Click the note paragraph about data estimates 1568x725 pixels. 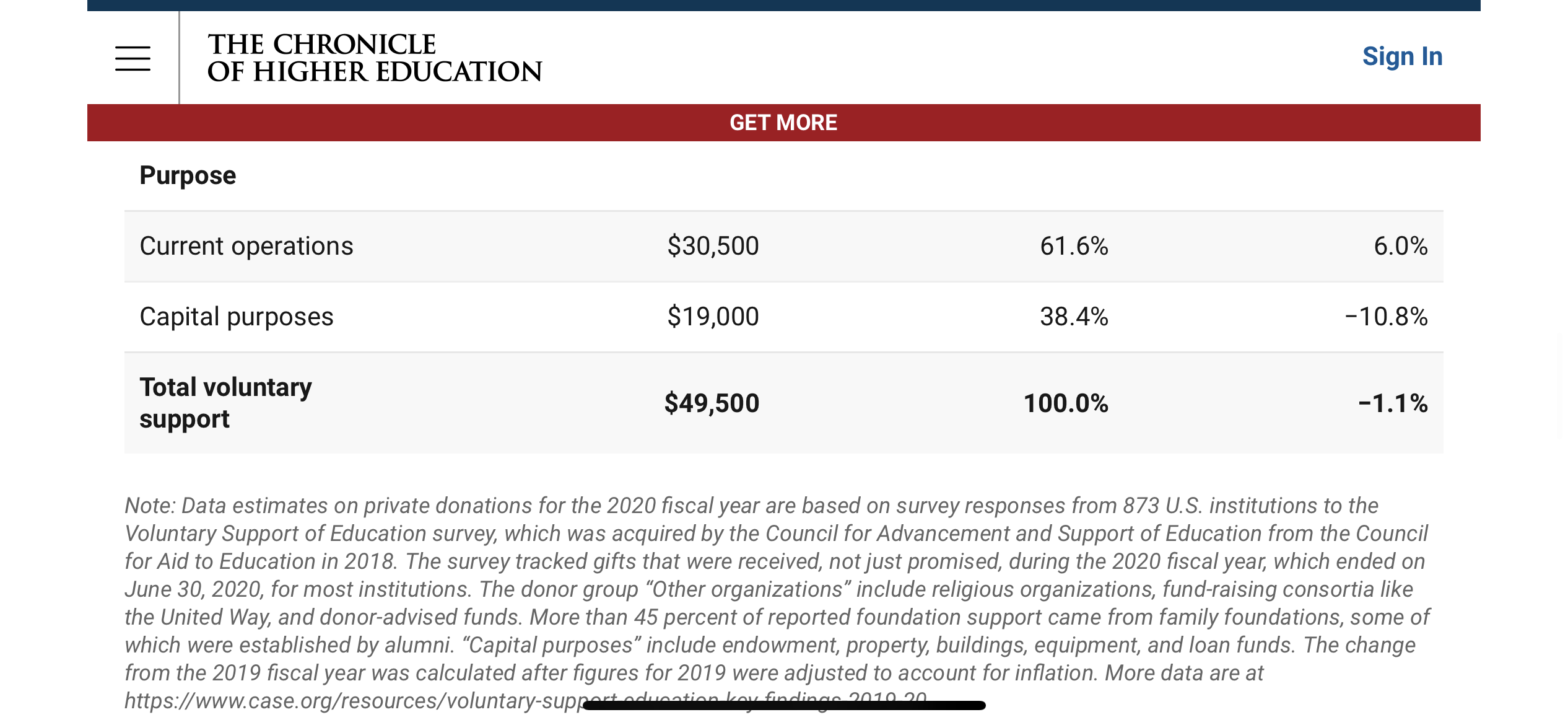pyautogui.click(x=777, y=603)
